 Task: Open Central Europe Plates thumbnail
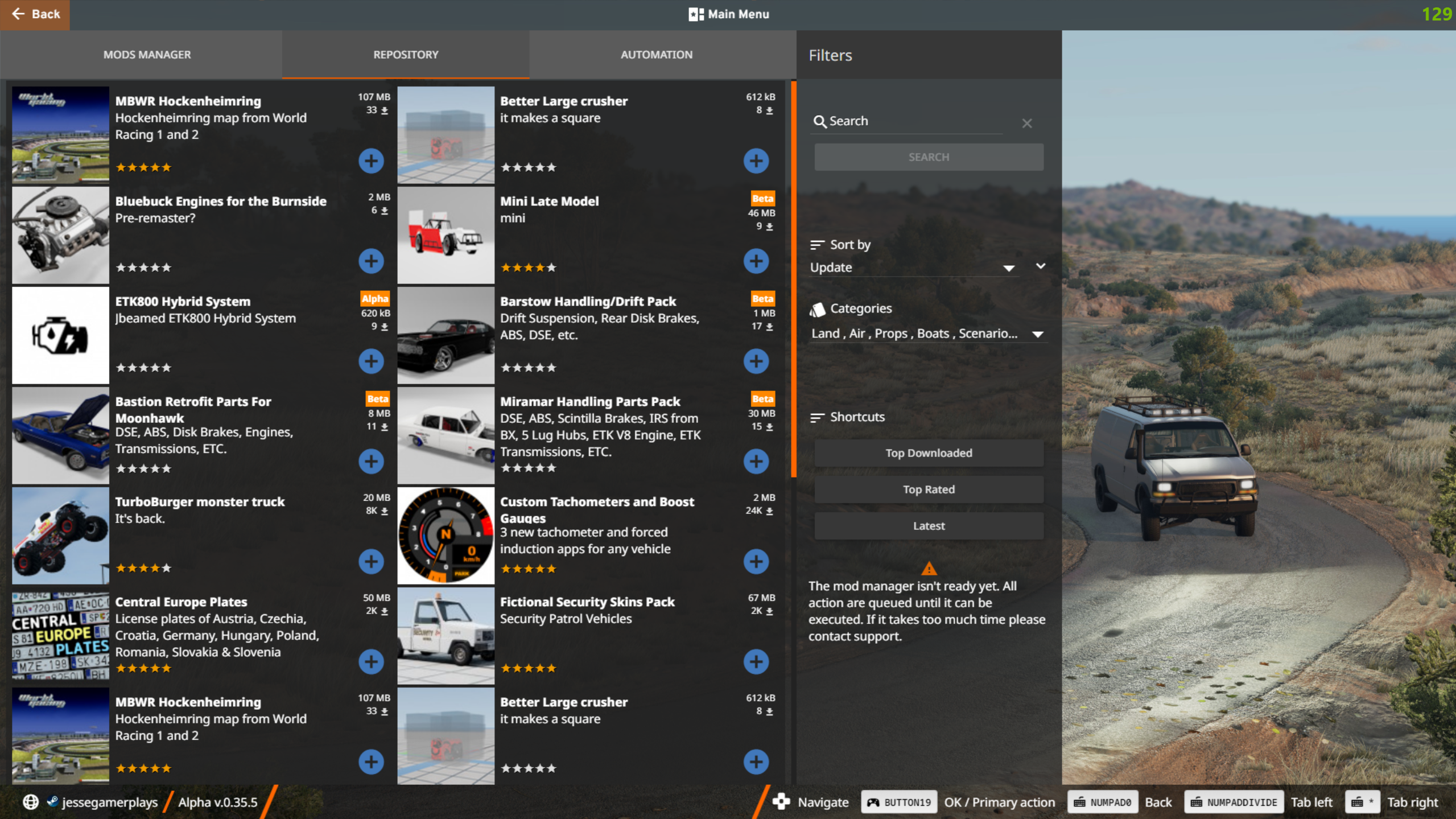click(60, 636)
